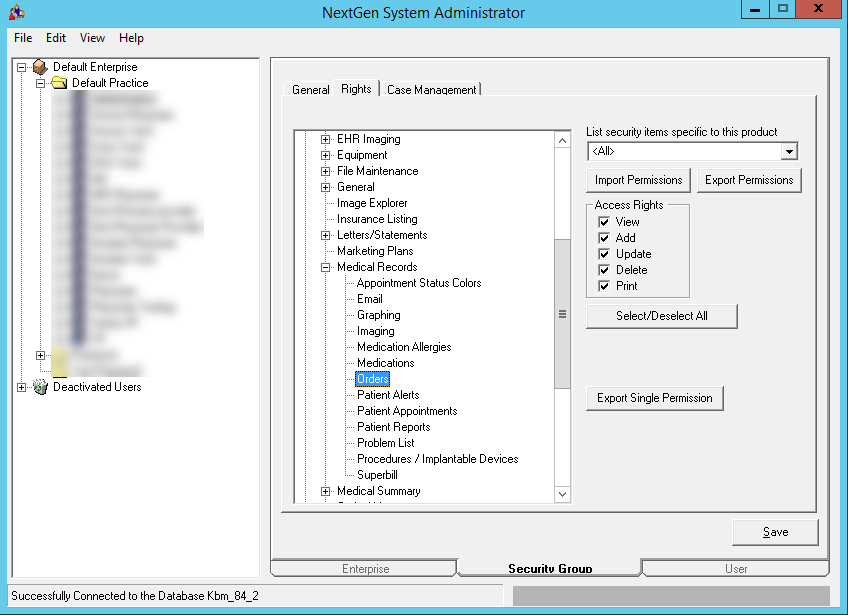Select Patient Reports item
Image resolution: width=848 pixels, height=615 pixels.
tap(393, 427)
